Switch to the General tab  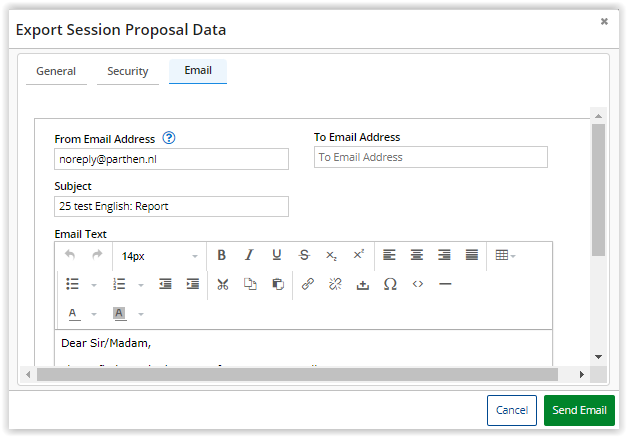[55, 72]
